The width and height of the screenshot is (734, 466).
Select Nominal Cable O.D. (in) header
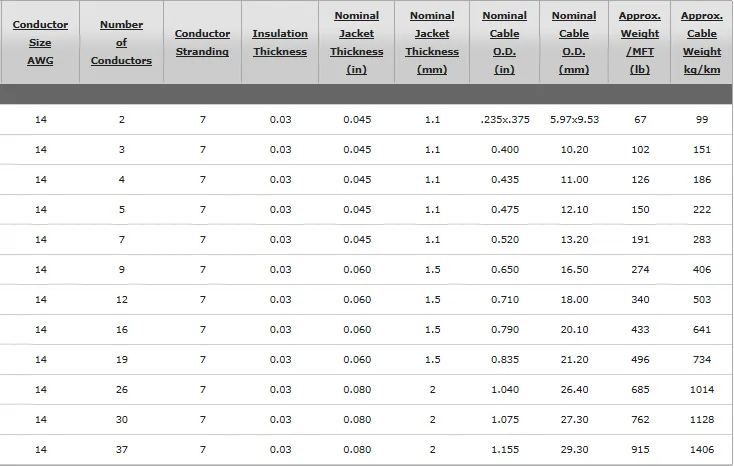click(505, 43)
